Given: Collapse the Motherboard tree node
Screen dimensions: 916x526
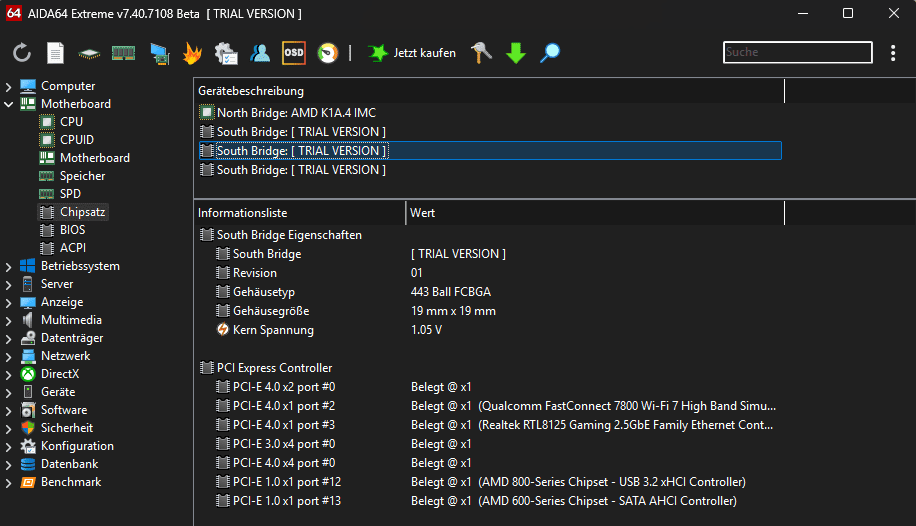Looking at the screenshot, I should point(8,105).
